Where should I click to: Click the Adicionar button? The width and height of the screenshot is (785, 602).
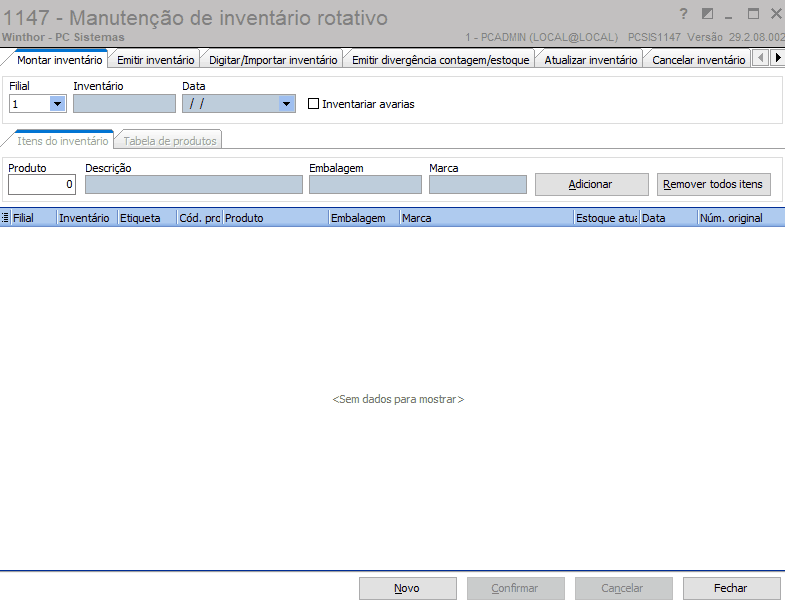591,184
